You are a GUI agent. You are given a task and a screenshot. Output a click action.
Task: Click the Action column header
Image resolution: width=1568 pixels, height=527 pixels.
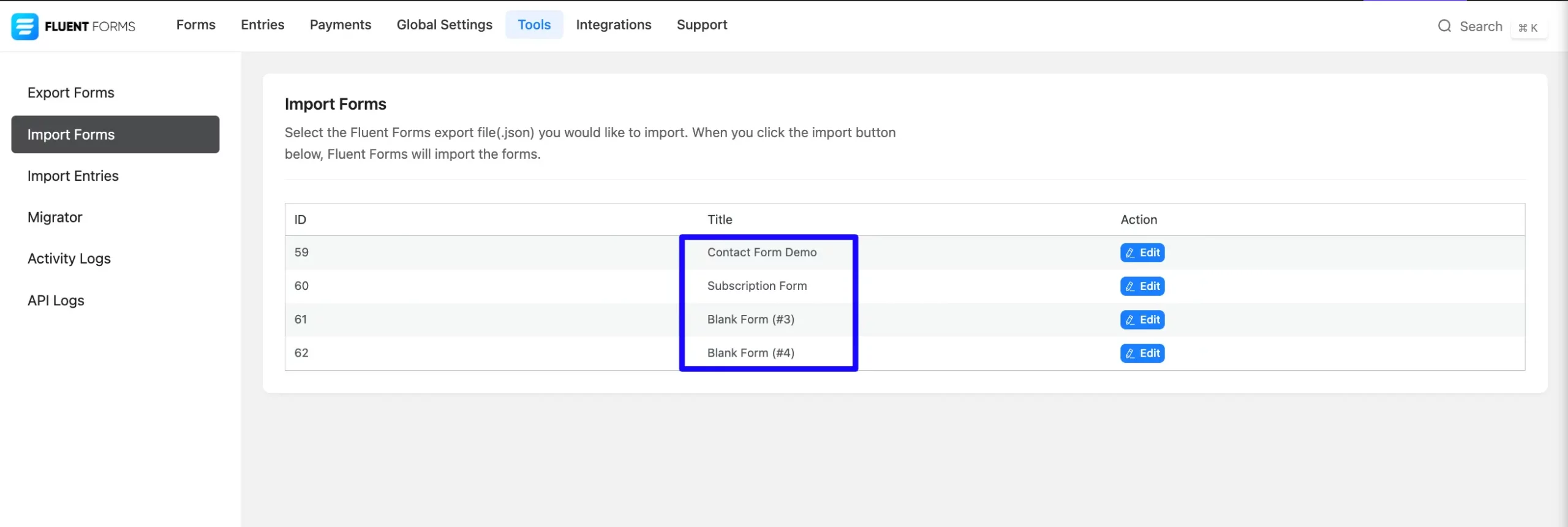(1139, 219)
